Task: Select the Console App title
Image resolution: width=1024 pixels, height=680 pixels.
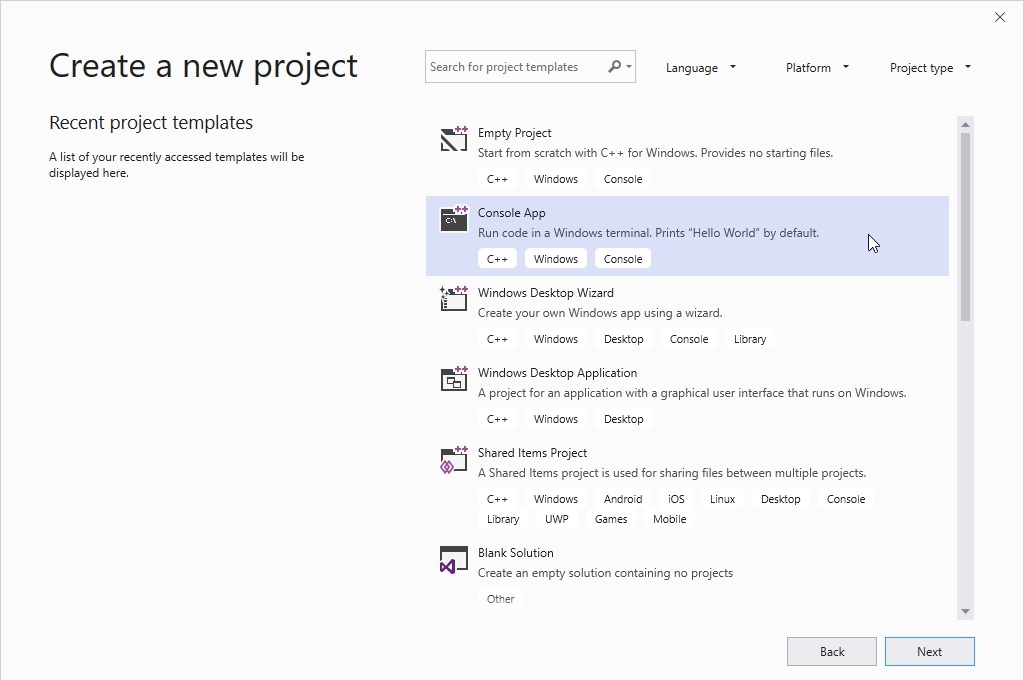Action: coord(511,213)
